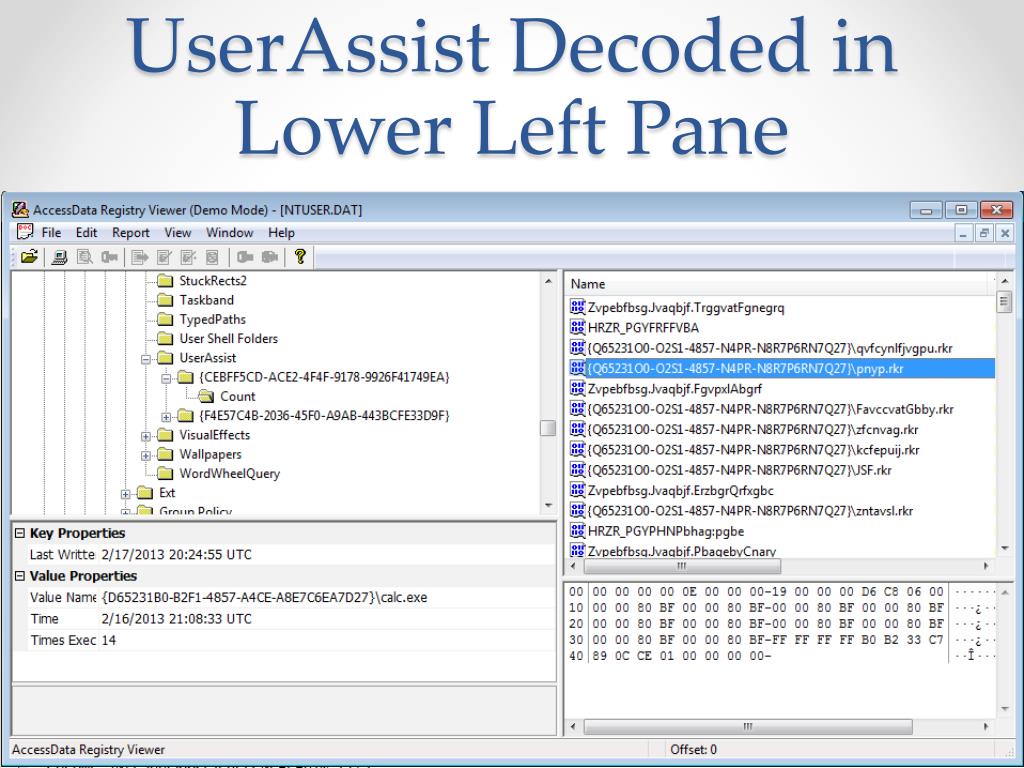Click the Name column header
Image resolution: width=1024 pixels, height=768 pixels.
pos(778,284)
